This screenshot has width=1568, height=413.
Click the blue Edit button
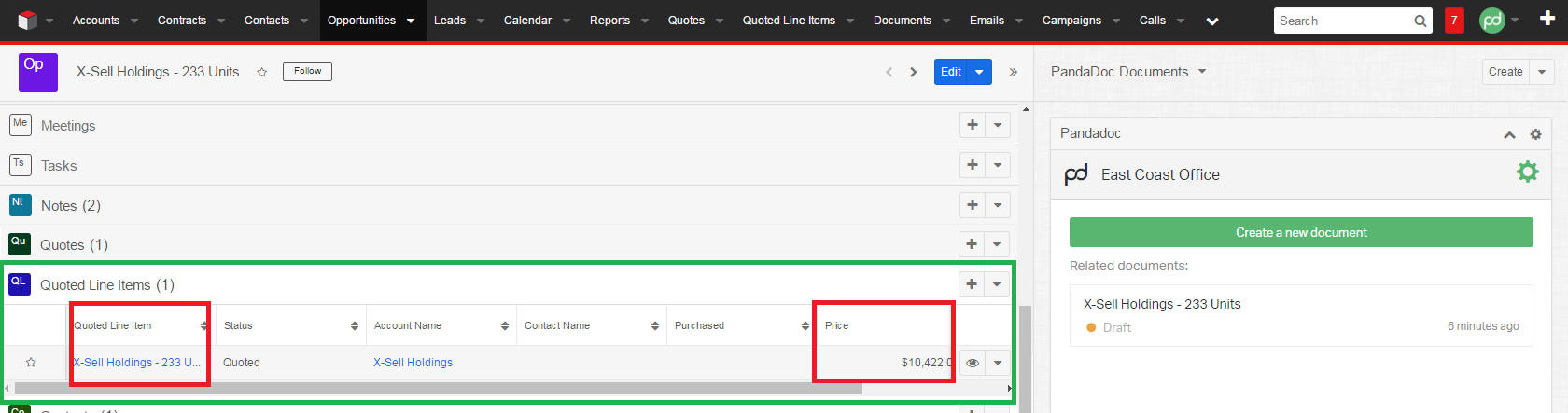click(x=951, y=72)
